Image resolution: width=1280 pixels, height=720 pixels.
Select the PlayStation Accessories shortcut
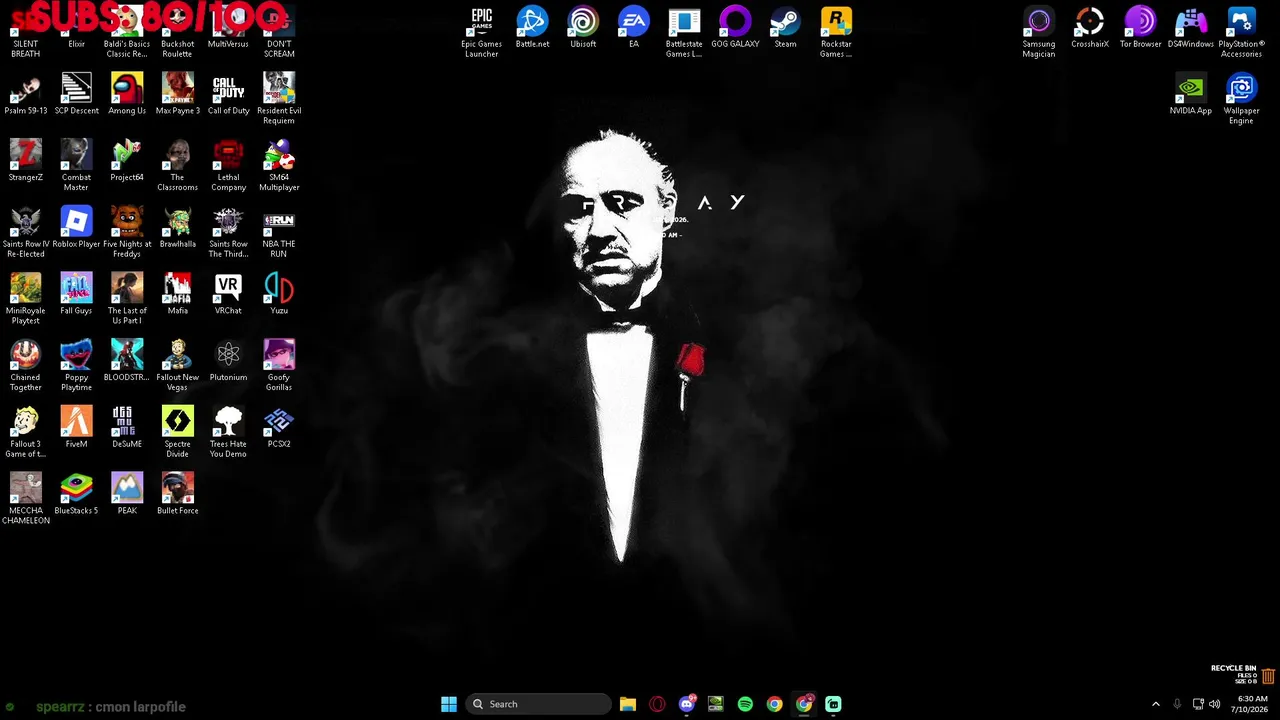coord(1241,32)
